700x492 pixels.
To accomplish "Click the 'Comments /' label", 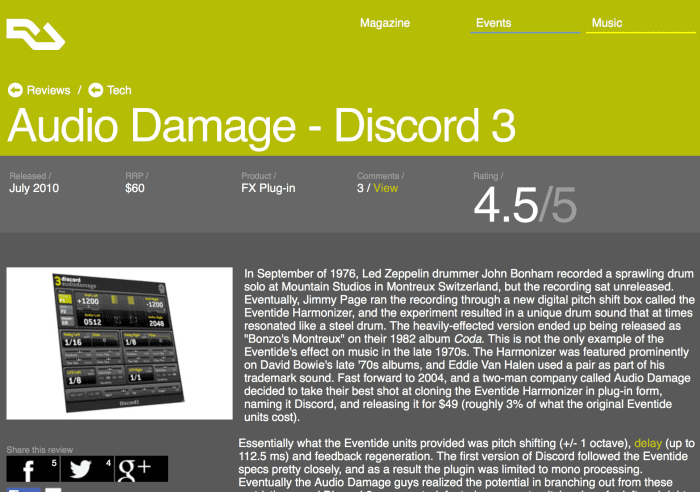I will [381, 176].
